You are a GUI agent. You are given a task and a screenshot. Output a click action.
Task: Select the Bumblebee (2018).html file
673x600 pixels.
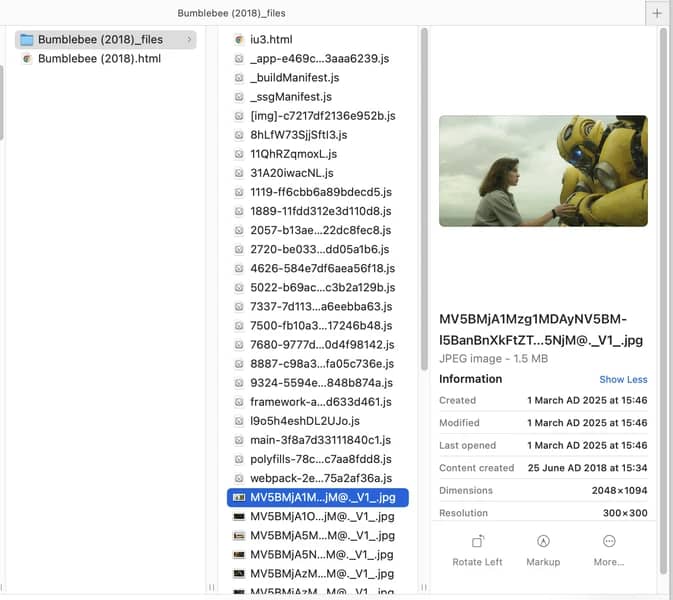(x=105, y=59)
